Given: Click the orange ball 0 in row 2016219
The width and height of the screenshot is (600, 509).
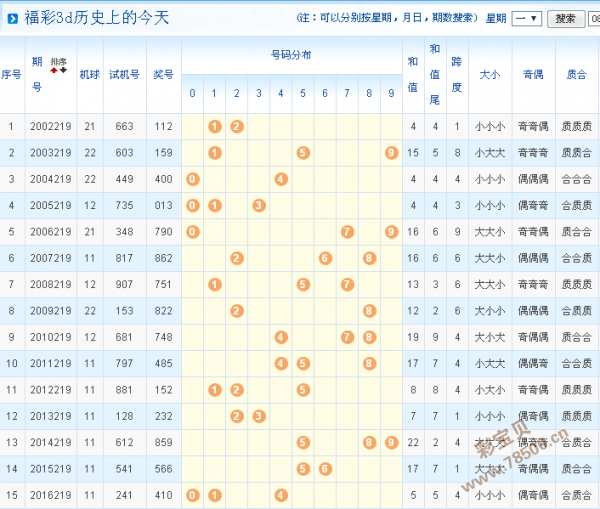Looking at the screenshot, I should point(192,495).
